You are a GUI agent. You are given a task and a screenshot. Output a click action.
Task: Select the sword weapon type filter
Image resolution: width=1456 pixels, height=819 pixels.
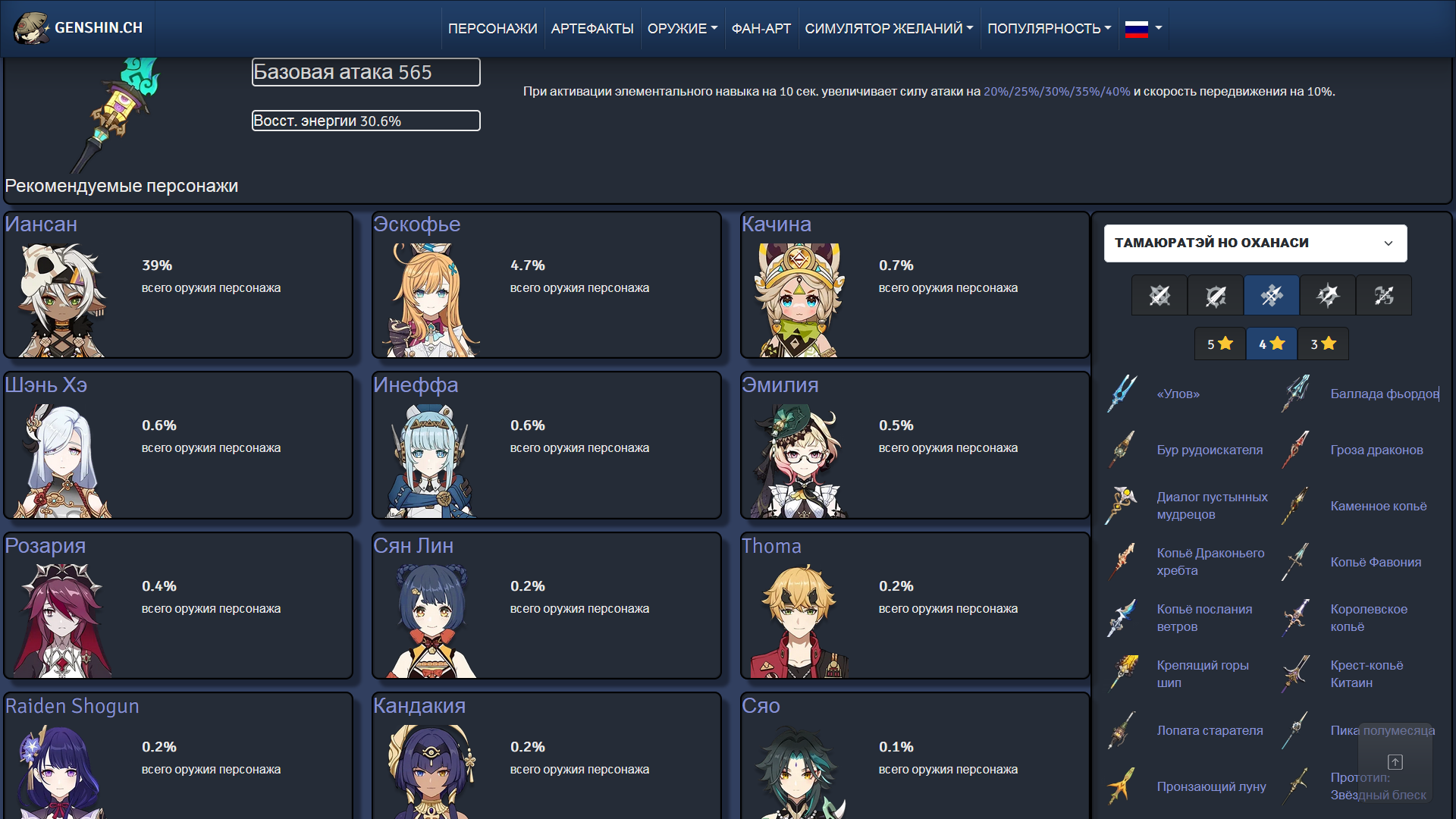[x=1159, y=295]
